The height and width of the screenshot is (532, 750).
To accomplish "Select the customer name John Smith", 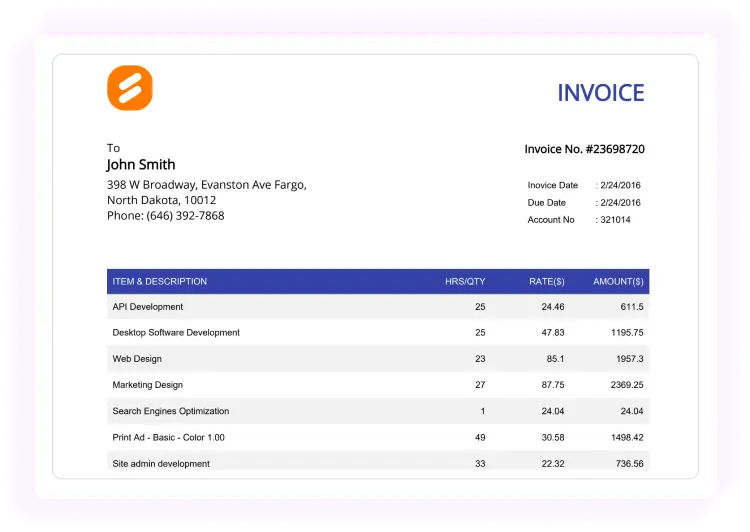I will [x=141, y=165].
